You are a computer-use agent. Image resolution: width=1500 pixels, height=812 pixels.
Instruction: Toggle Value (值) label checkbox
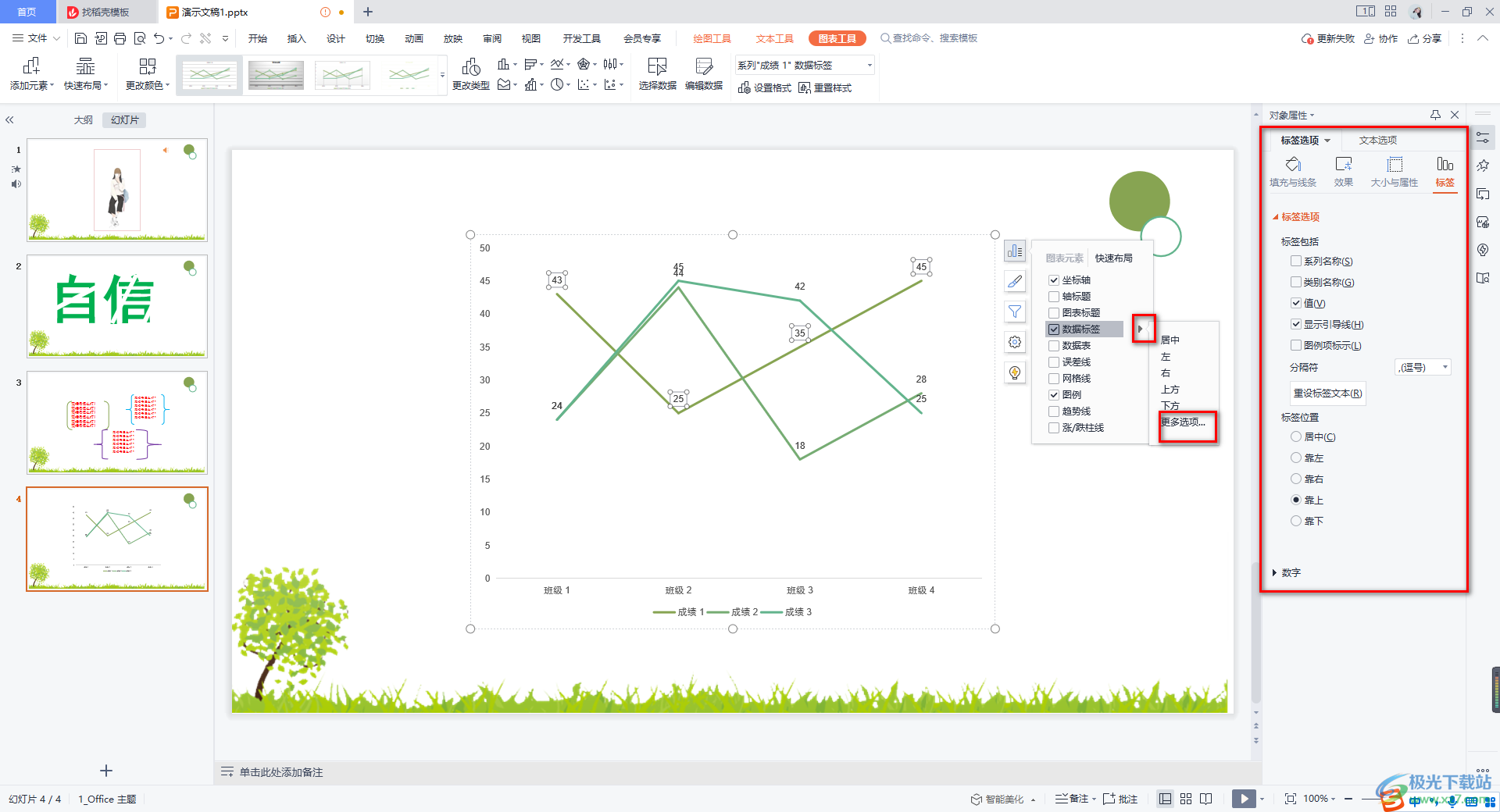[1296, 304]
